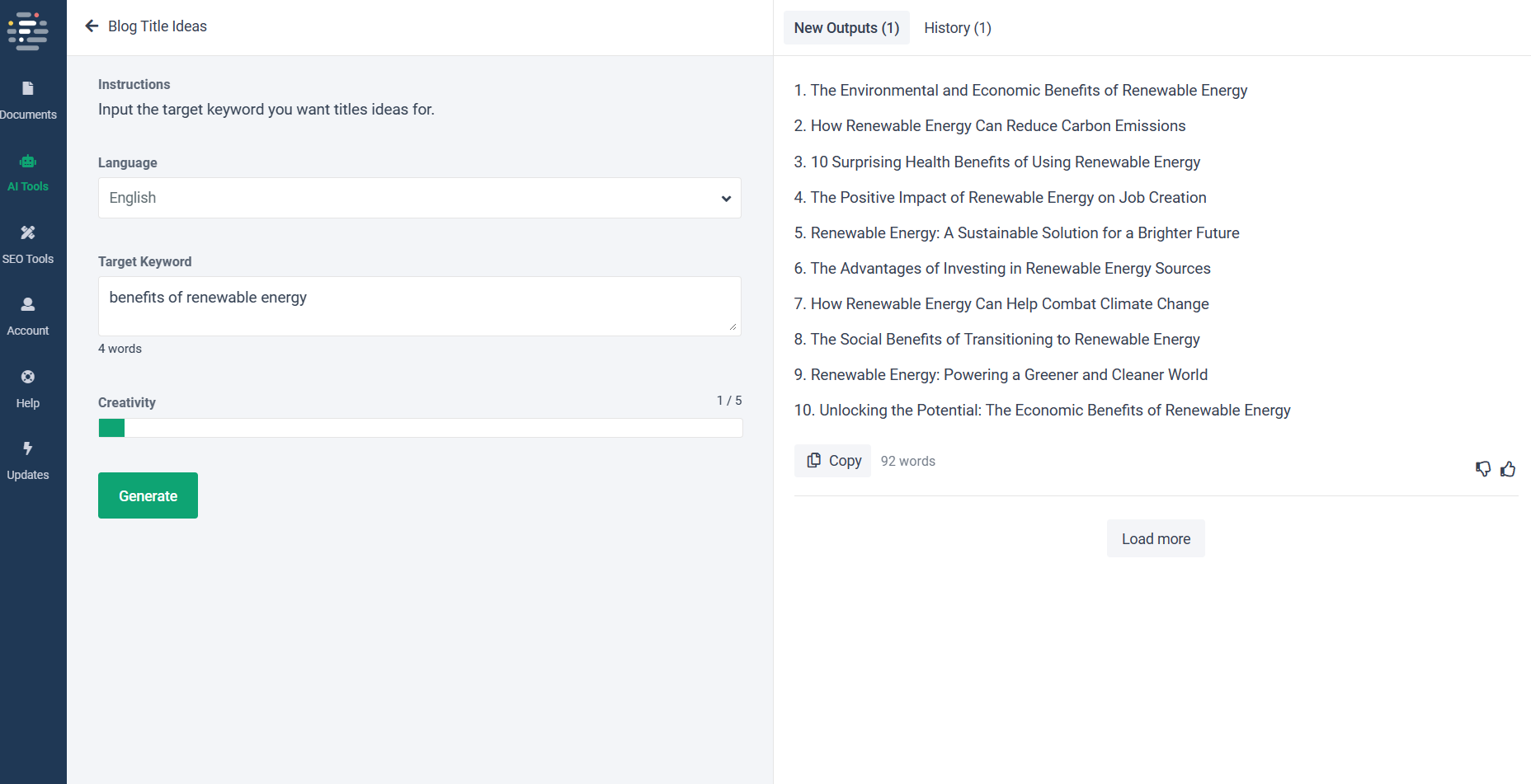Click the textarea resize handle corner
1531x784 pixels.
point(733,327)
